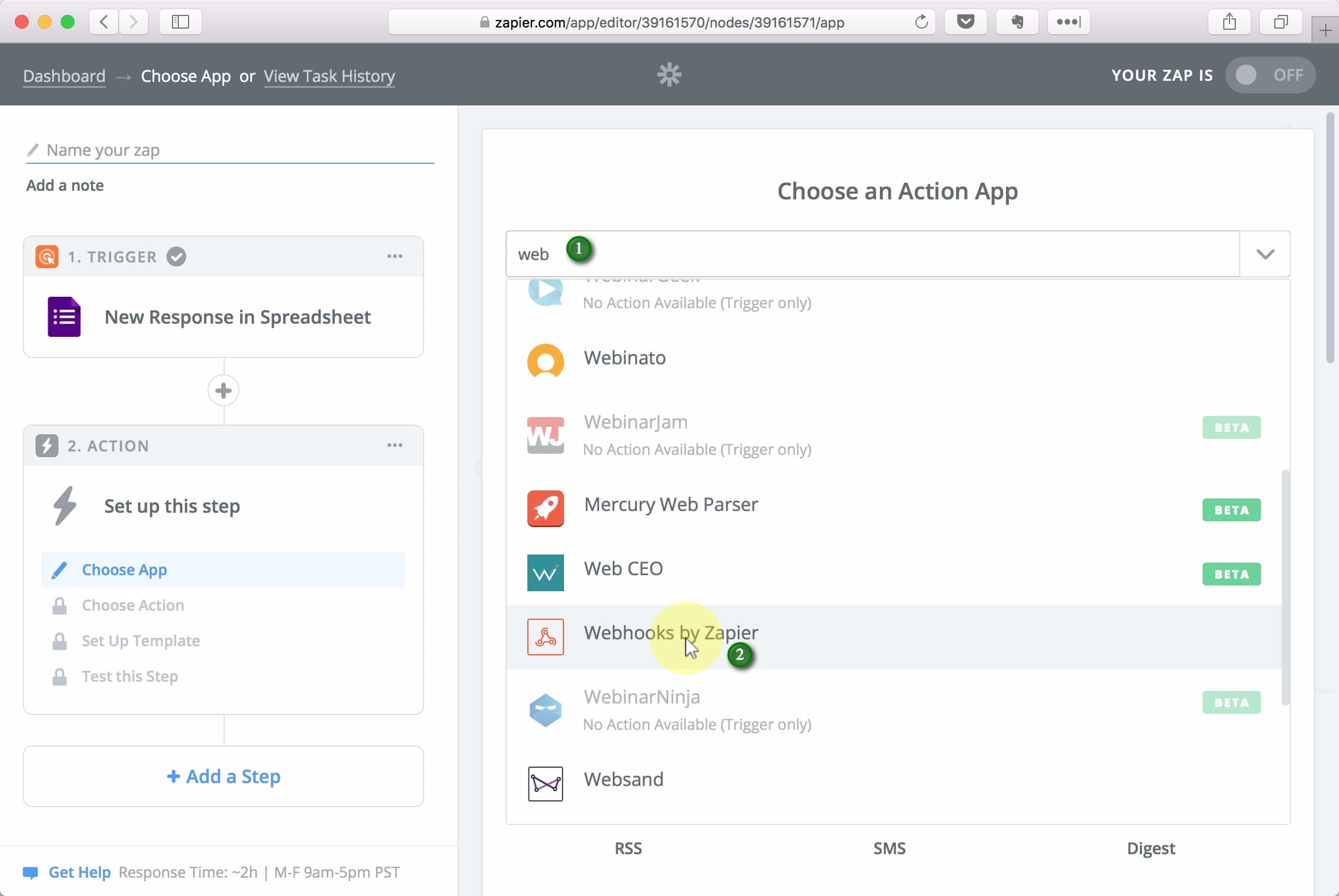Open the Evernote clipper extension

(1017, 22)
